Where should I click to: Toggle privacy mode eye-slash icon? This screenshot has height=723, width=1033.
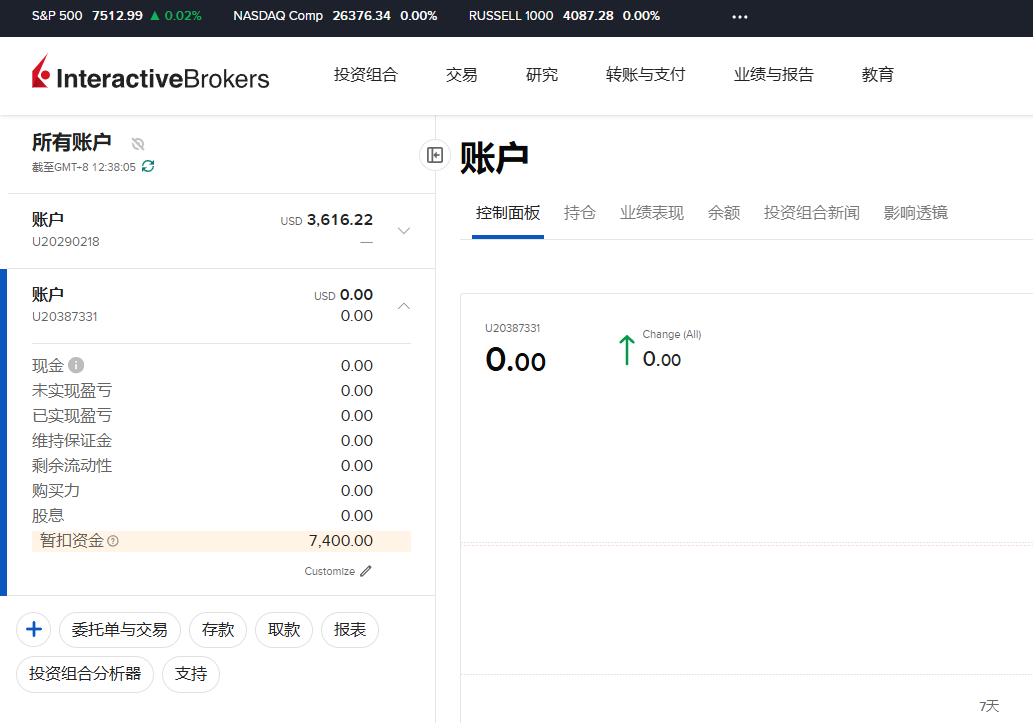[138, 144]
